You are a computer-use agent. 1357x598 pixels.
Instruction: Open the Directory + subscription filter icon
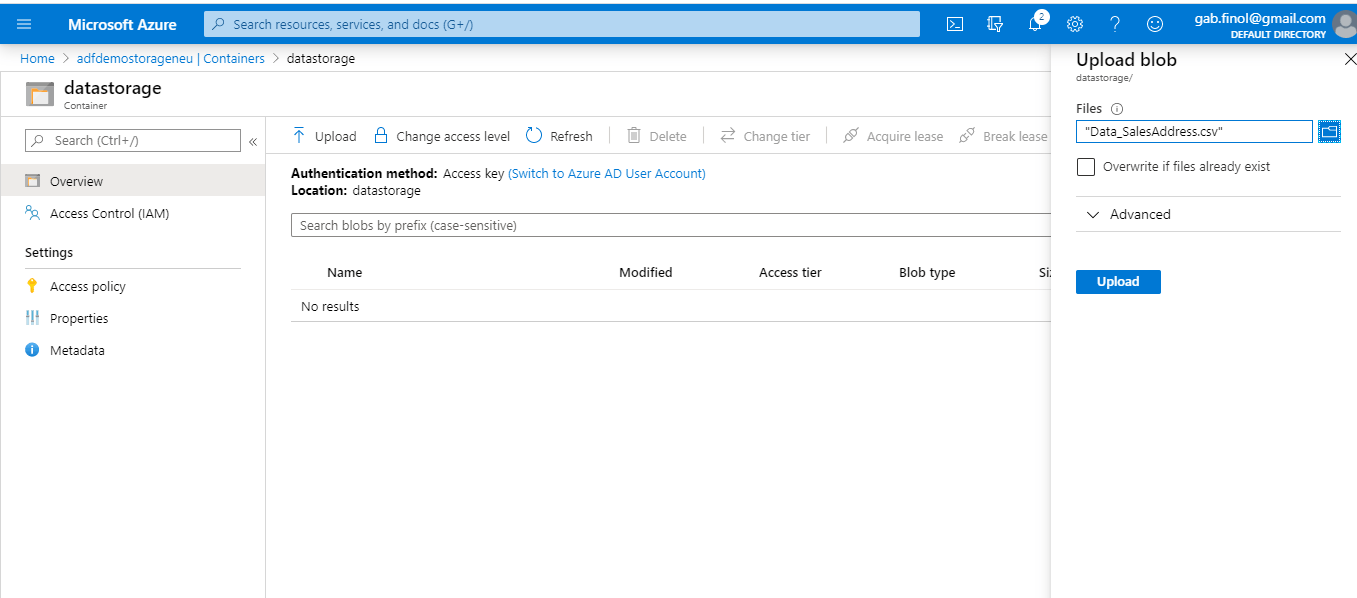click(995, 24)
